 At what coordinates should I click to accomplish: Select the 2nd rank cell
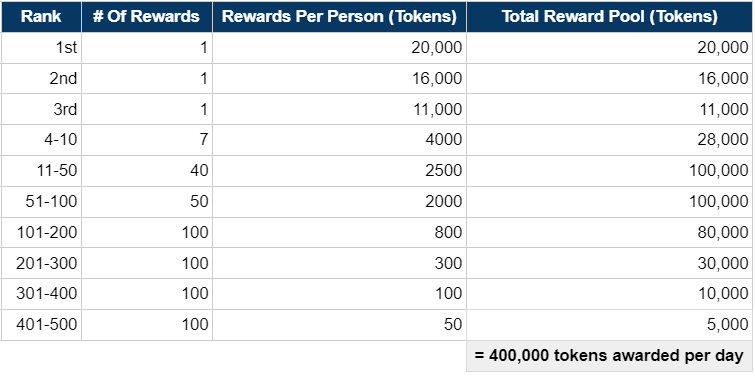point(41,78)
